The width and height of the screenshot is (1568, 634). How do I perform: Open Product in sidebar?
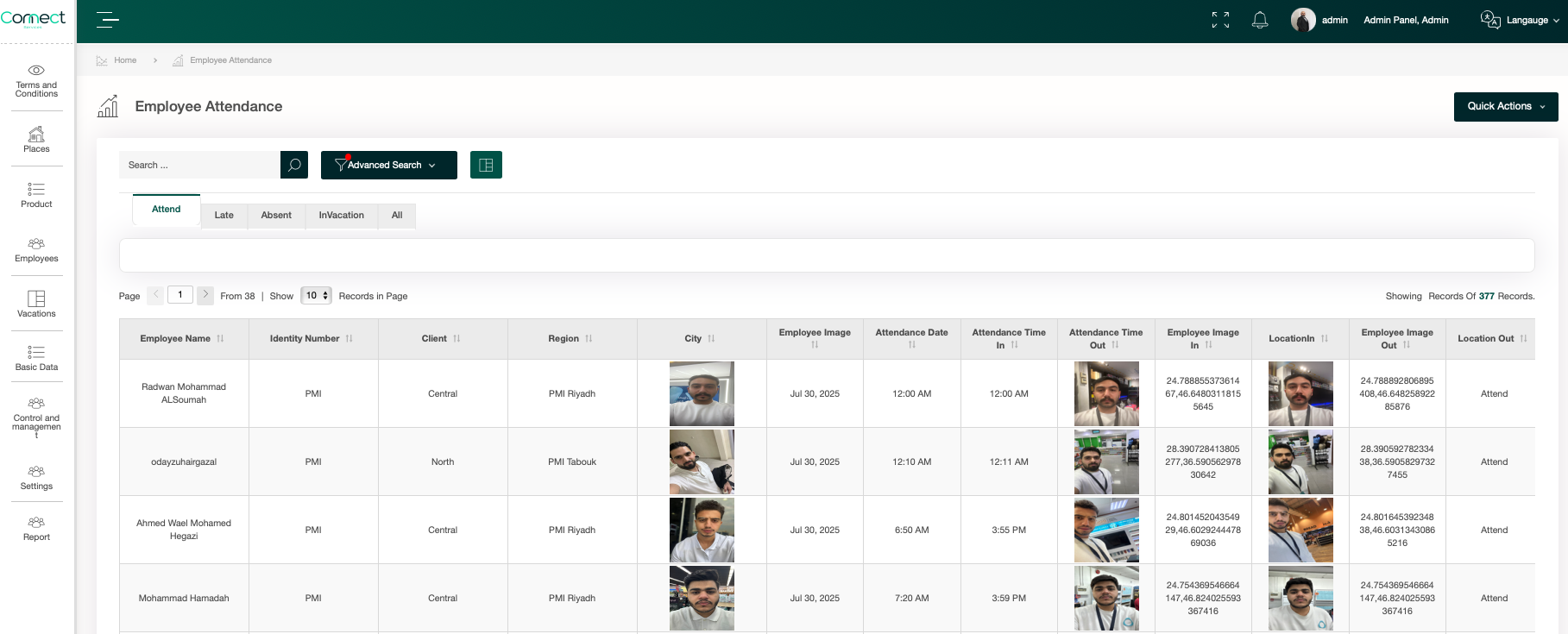point(36,195)
